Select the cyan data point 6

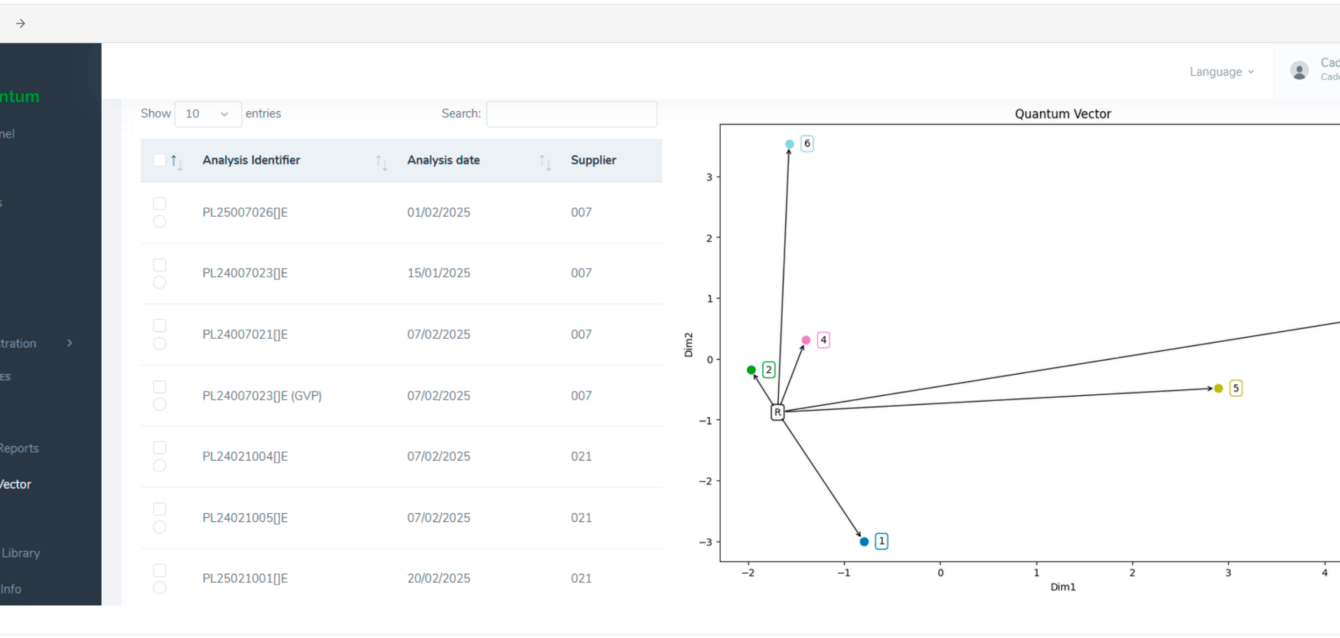click(789, 144)
